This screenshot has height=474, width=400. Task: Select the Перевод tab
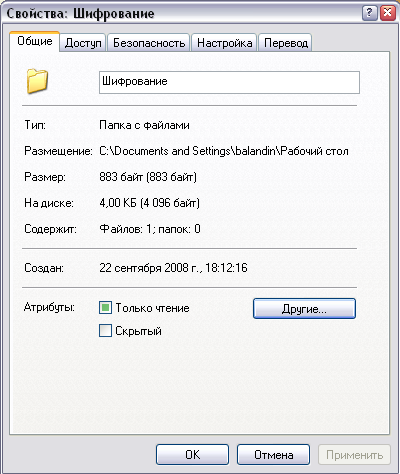(286, 43)
